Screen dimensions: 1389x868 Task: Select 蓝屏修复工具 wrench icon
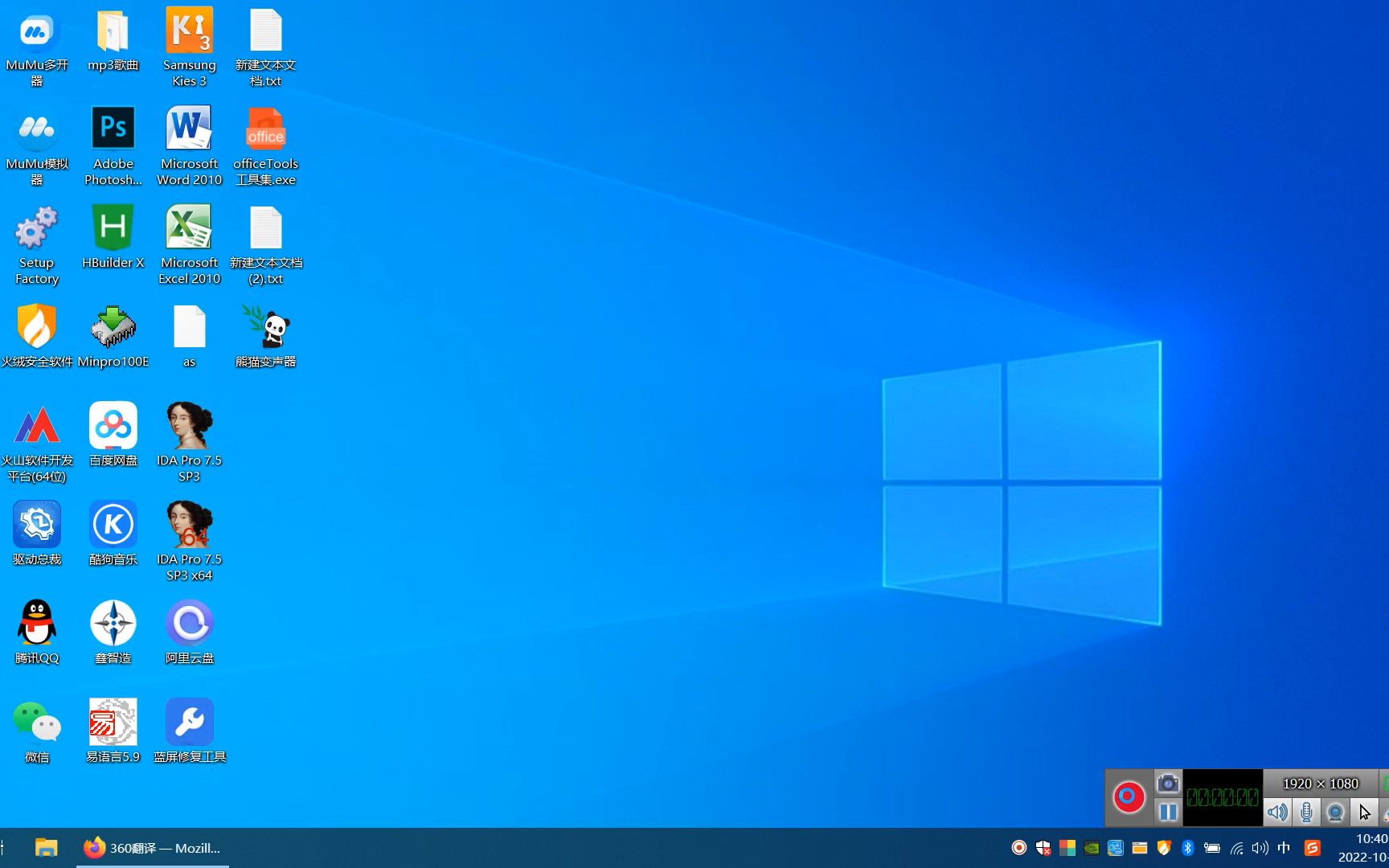click(x=189, y=732)
